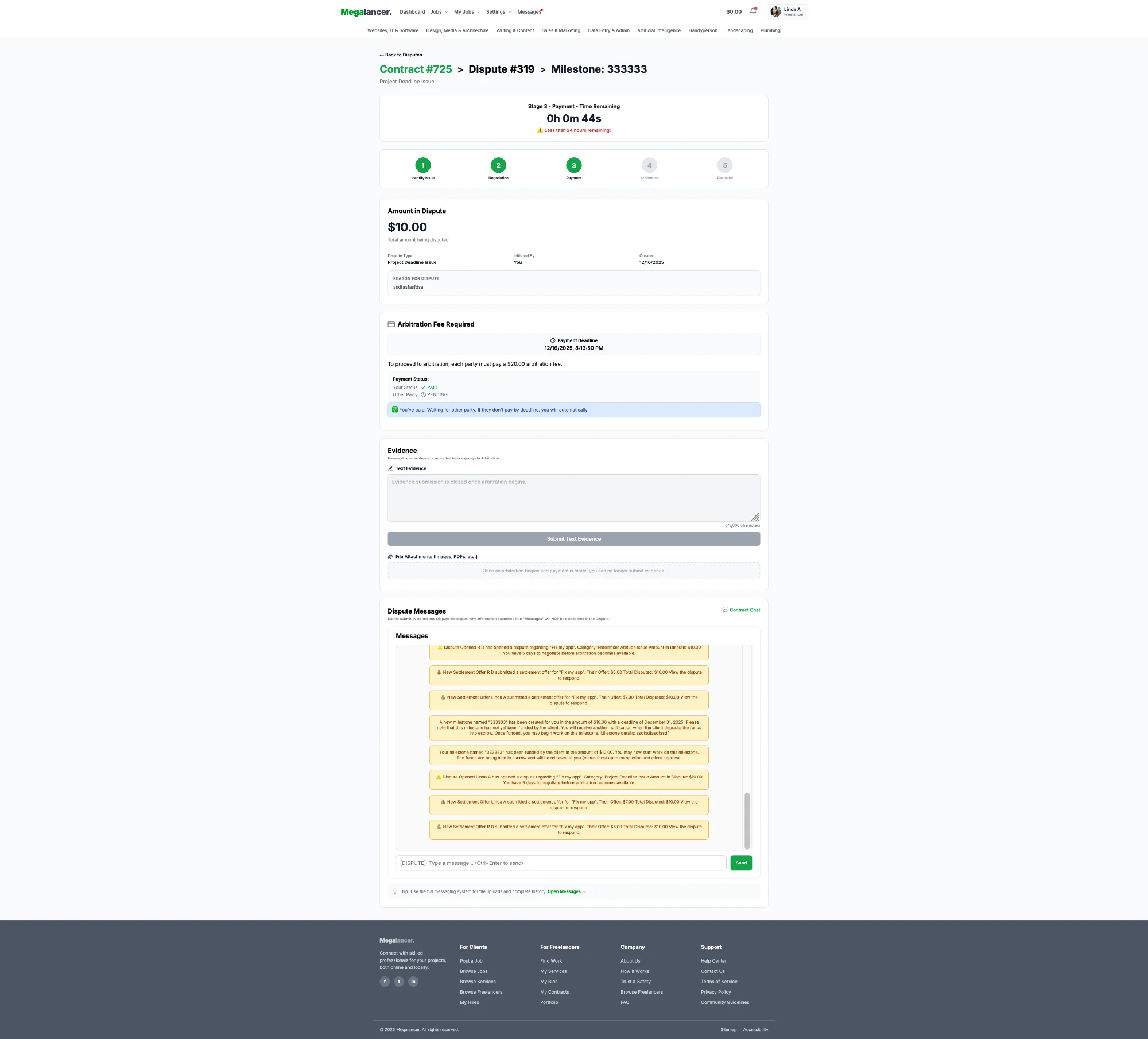Open the notification bell
The image size is (1148, 1039).
pyautogui.click(x=752, y=11)
